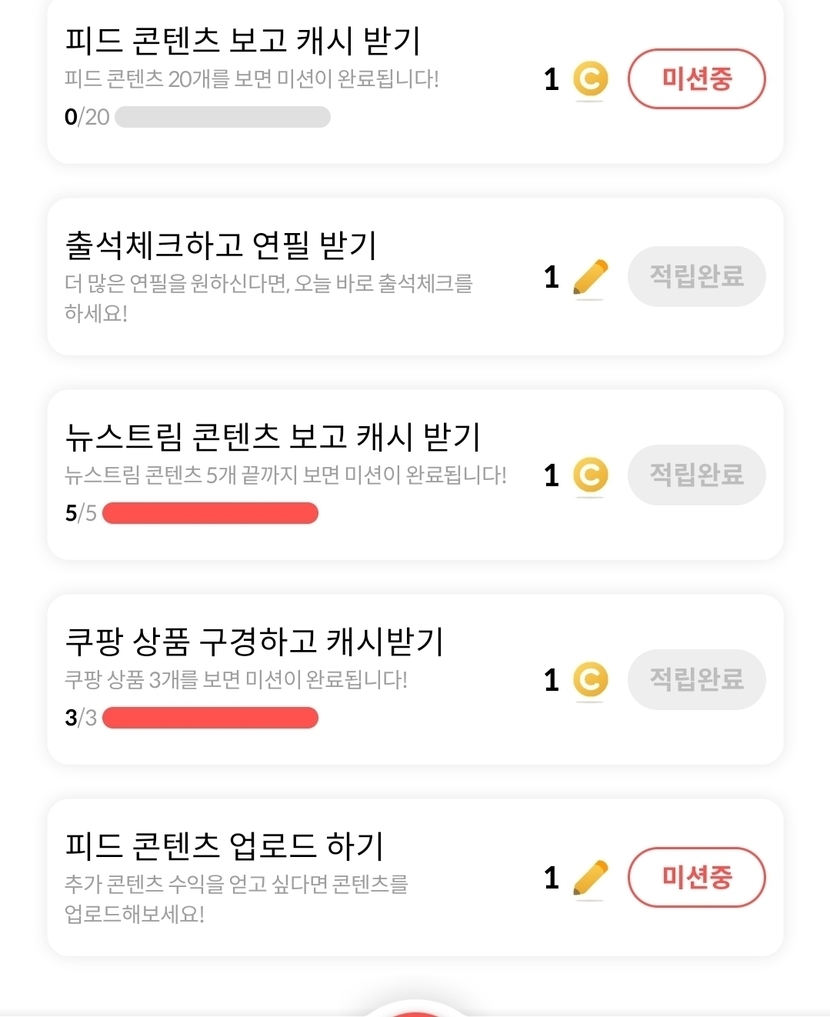Click the pencil icon for attendance check
This screenshot has width=830, height=1017.
click(x=590, y=277)
